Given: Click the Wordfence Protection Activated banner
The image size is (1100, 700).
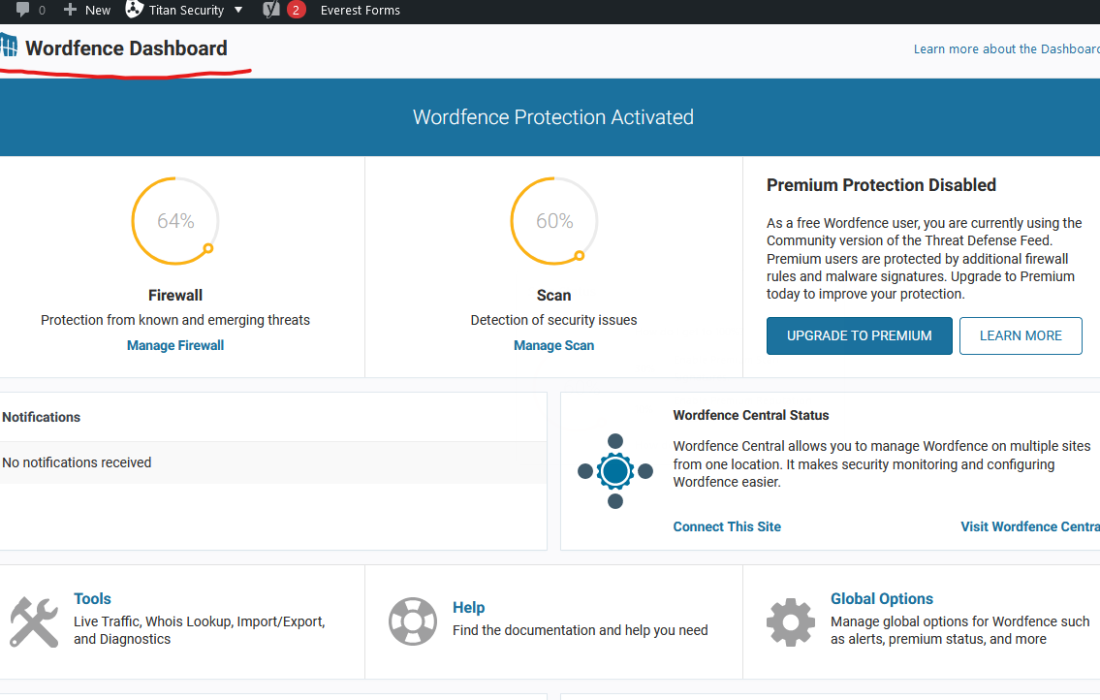Looking at the screenshot, I should (x=550, y=117).
